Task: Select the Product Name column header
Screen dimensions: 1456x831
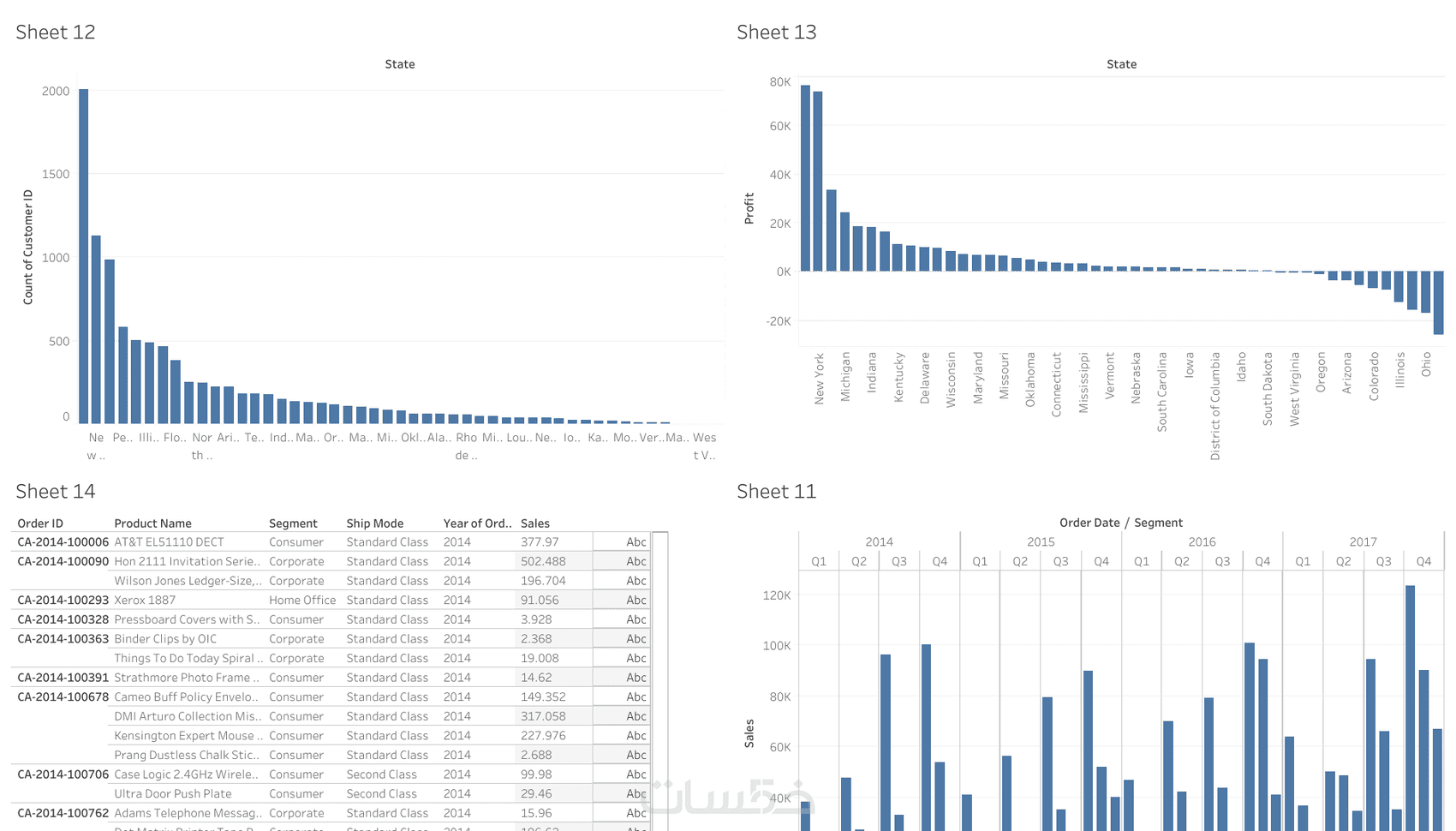Action: pyautogui.click(x=152, y=523)
